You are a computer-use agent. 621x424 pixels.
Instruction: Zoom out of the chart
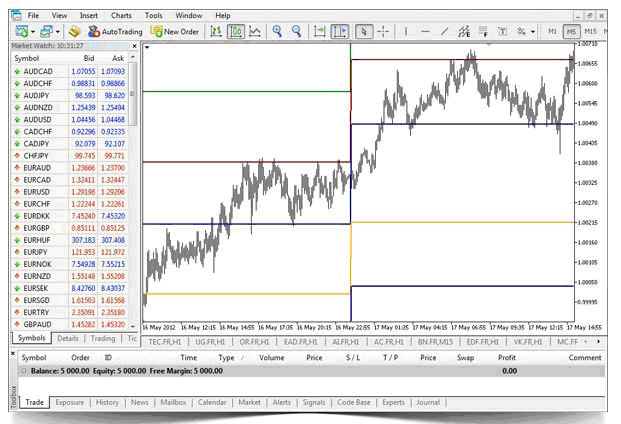click(x=297, y=32)
